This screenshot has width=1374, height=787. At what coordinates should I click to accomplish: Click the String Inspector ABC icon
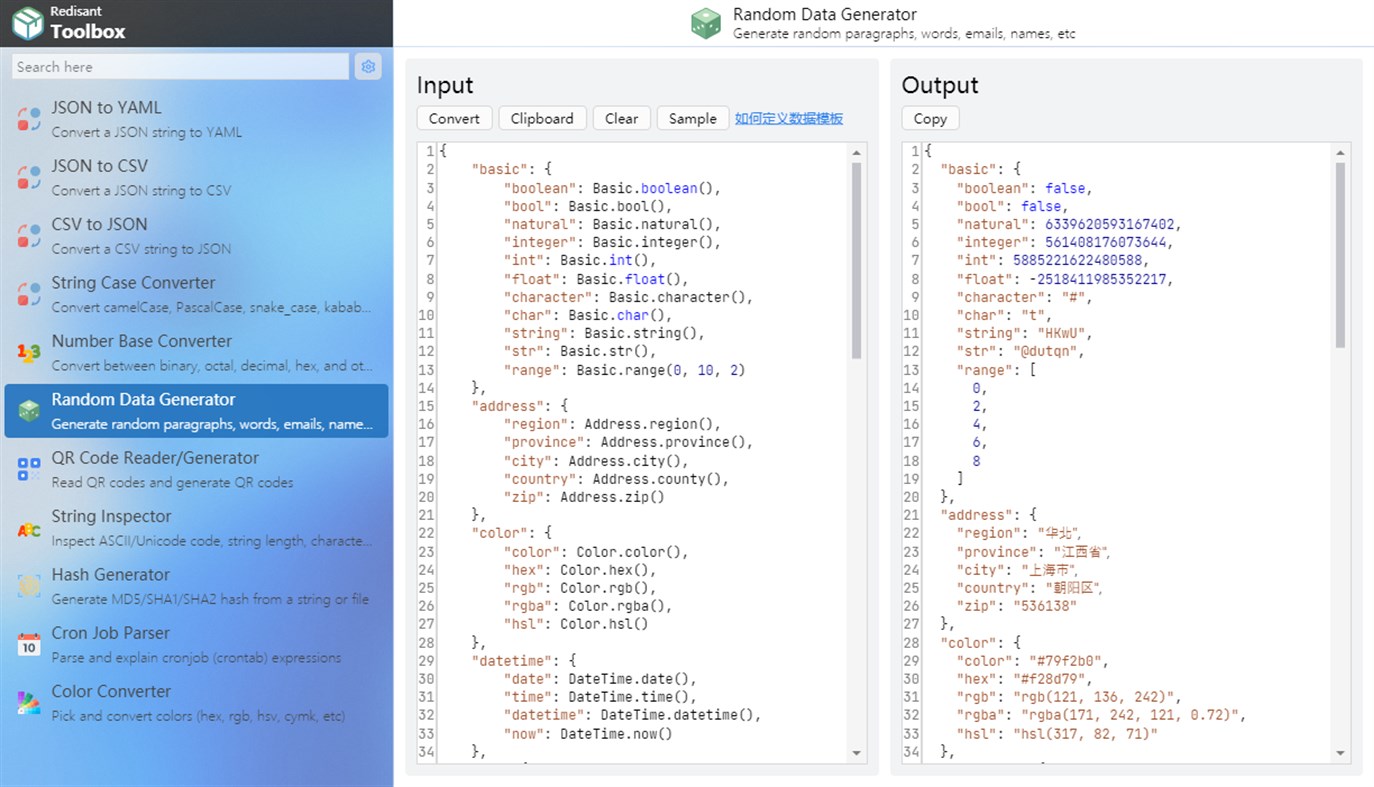point(29,528)
